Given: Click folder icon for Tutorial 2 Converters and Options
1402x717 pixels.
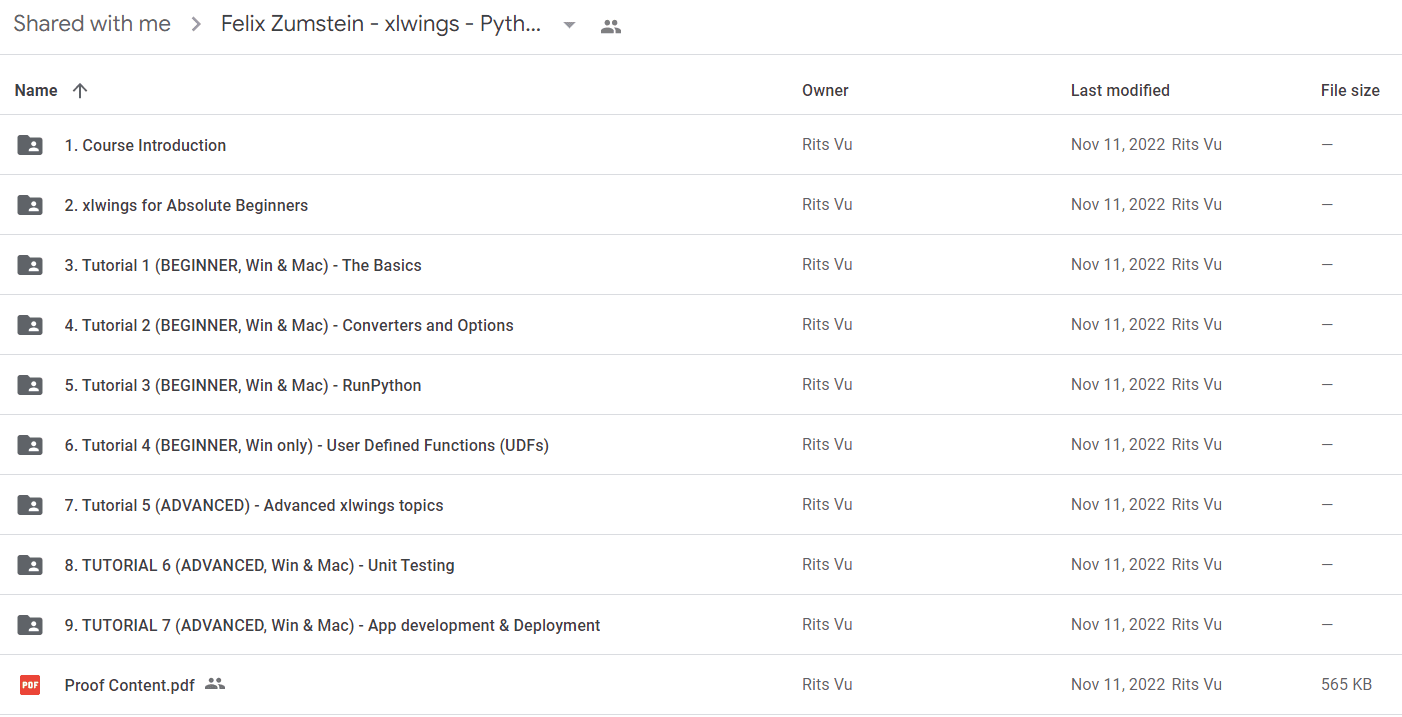Looking at the screenshot, I should (x=30, y=325).
